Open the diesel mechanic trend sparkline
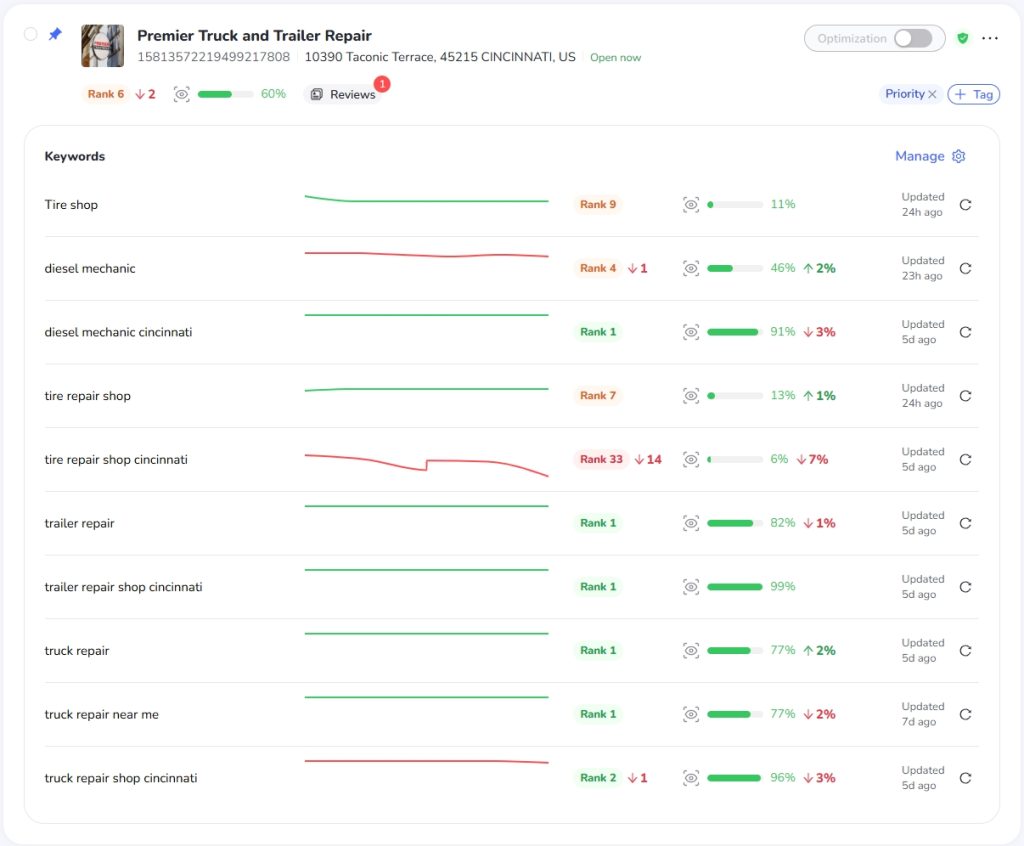1024x846 pixels. tap(426, 255)
